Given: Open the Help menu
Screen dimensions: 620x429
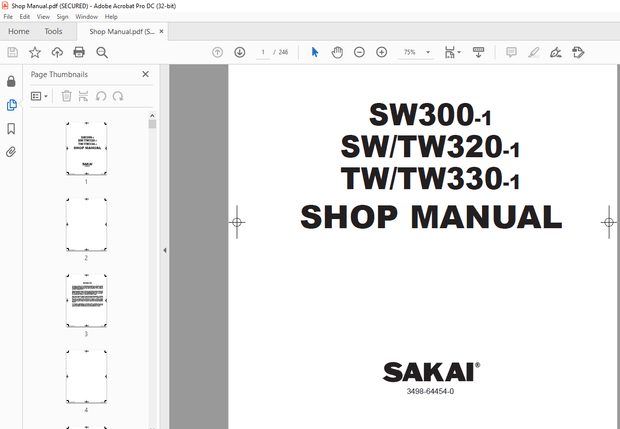Looking at the screenshot, I should [111, 17].
